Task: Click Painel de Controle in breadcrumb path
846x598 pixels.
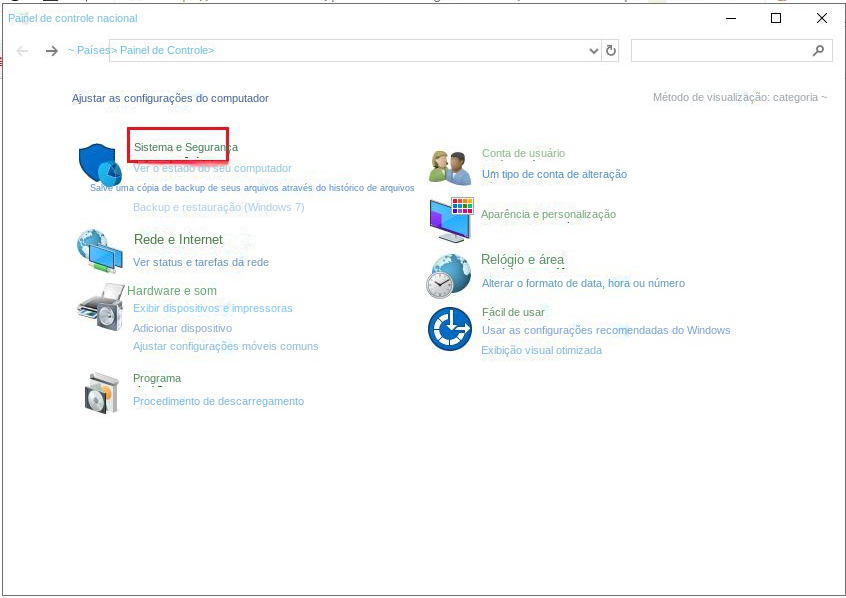Action: [x=165, y=51]
